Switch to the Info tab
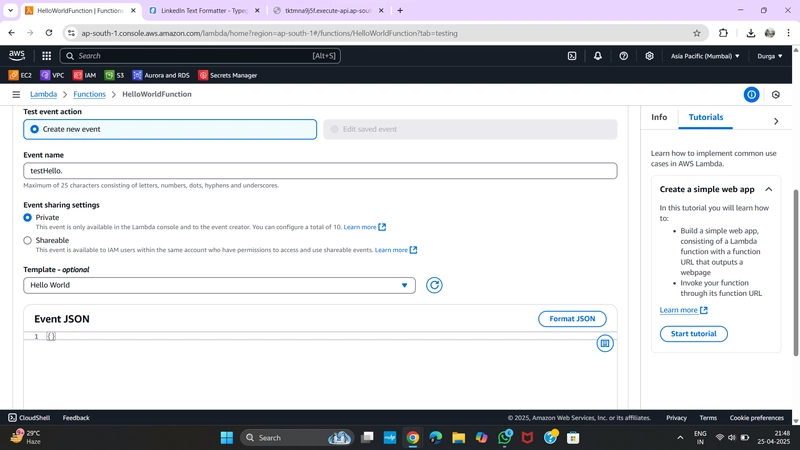 click(659, 117)
